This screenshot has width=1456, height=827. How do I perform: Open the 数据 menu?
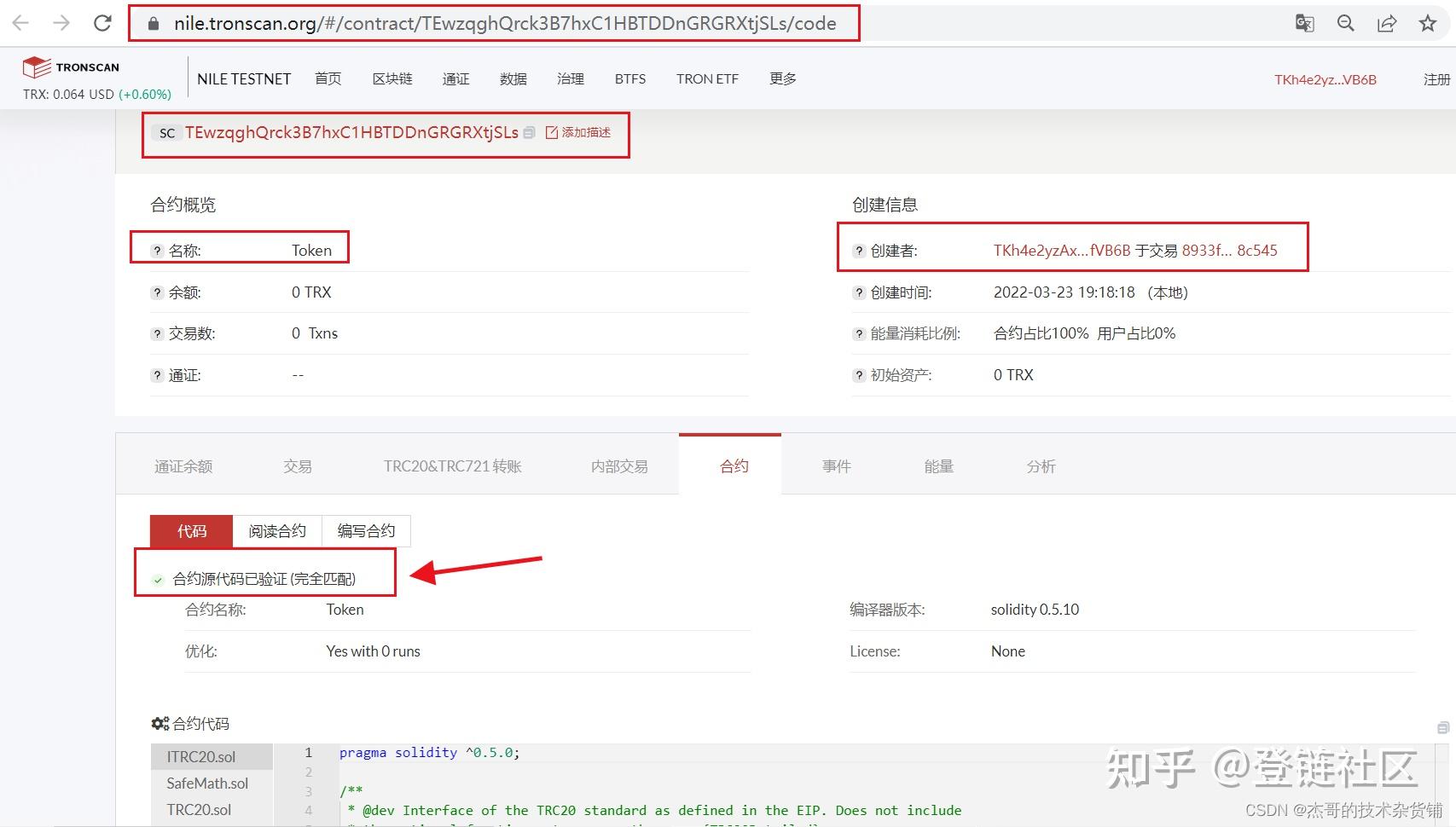pos(513,78)
